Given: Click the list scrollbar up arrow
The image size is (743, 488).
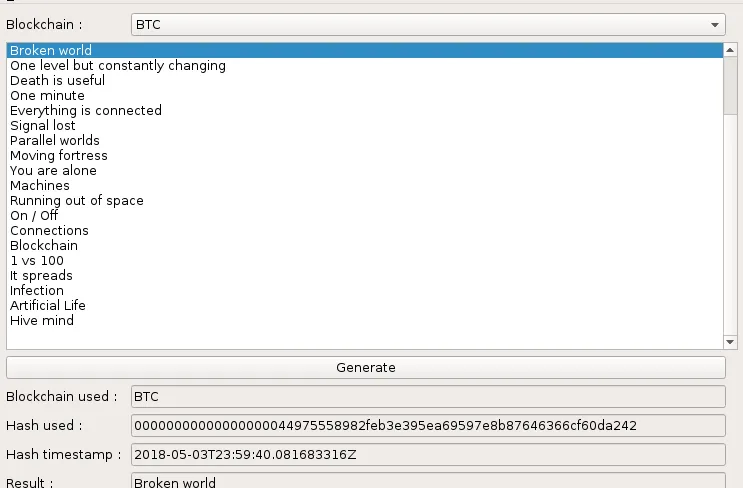Looking at the screenshot, I should [x=730, y=50].
